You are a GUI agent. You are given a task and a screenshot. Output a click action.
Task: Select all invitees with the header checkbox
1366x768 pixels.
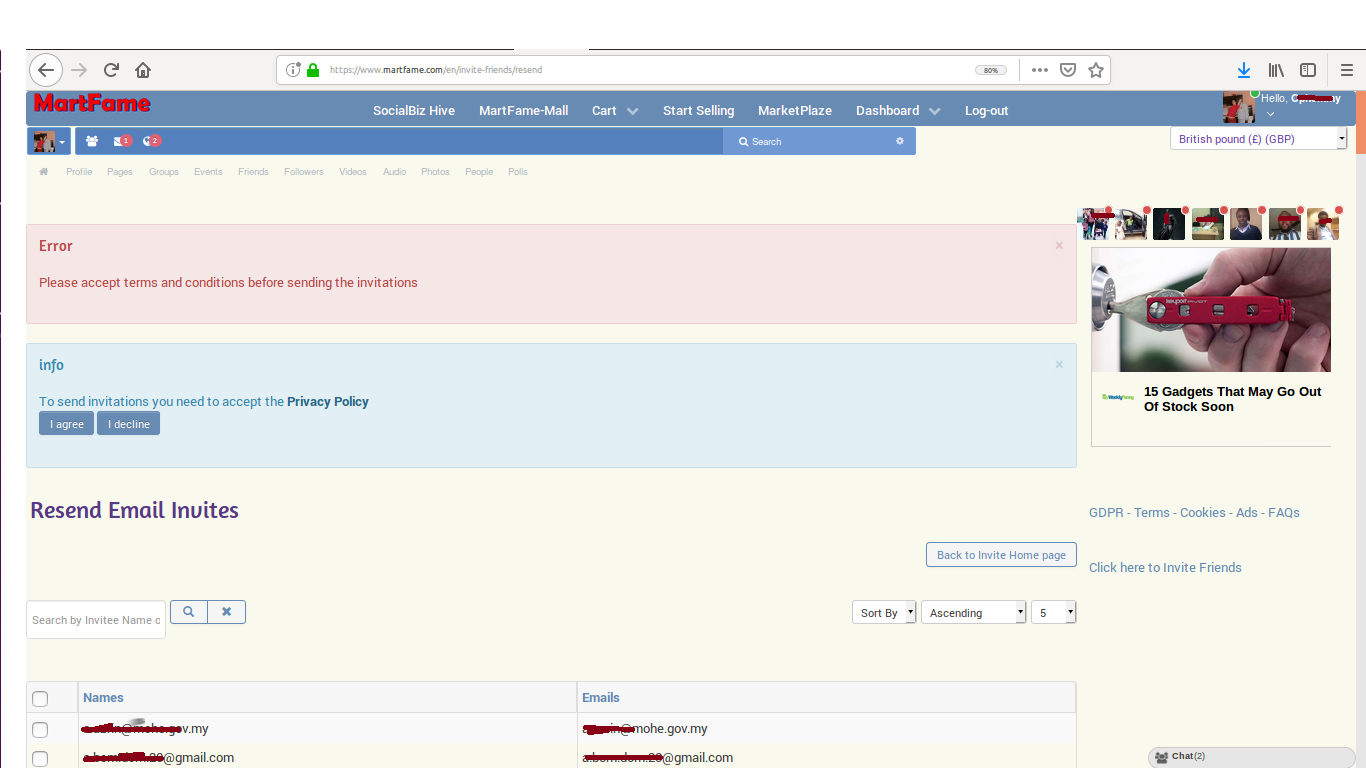click(x=40, y=699)
